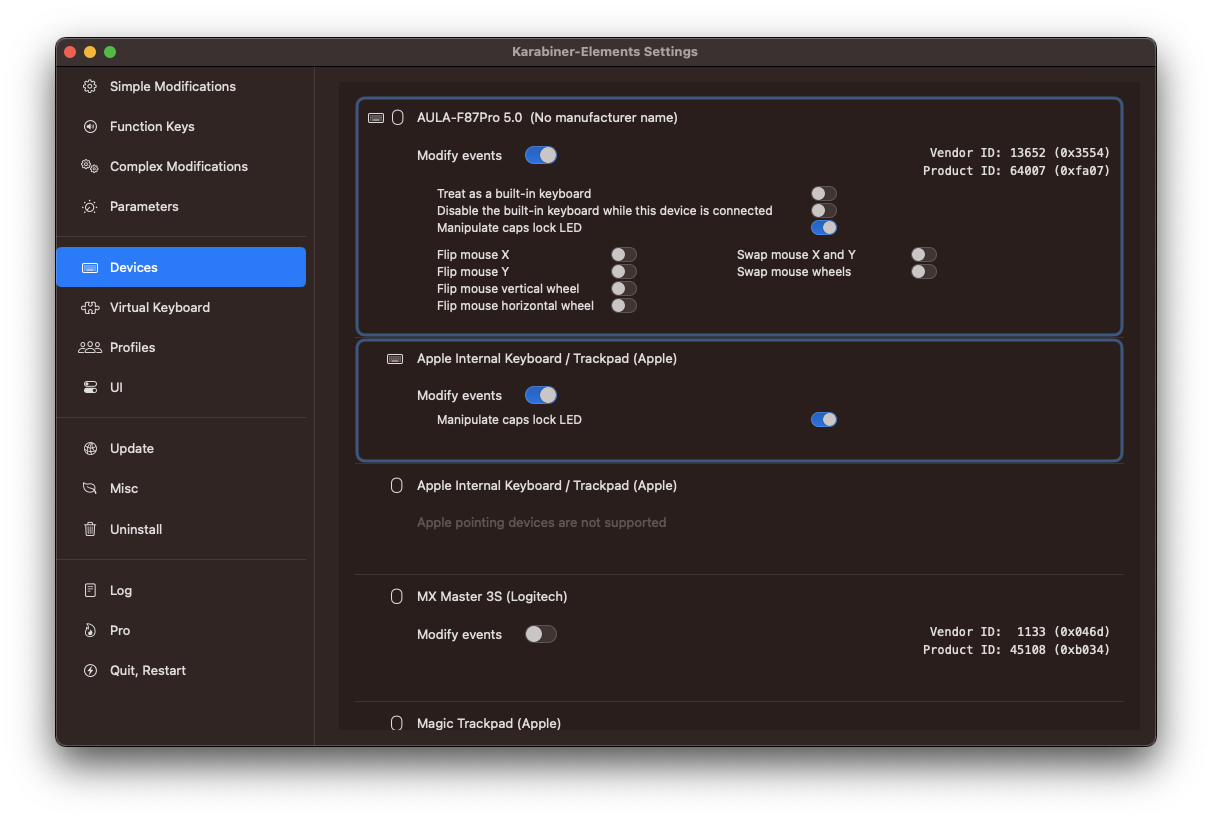Click the MX Master 3S (Logitech) device name
The image size is (1212, 820).
click(492, 596)
